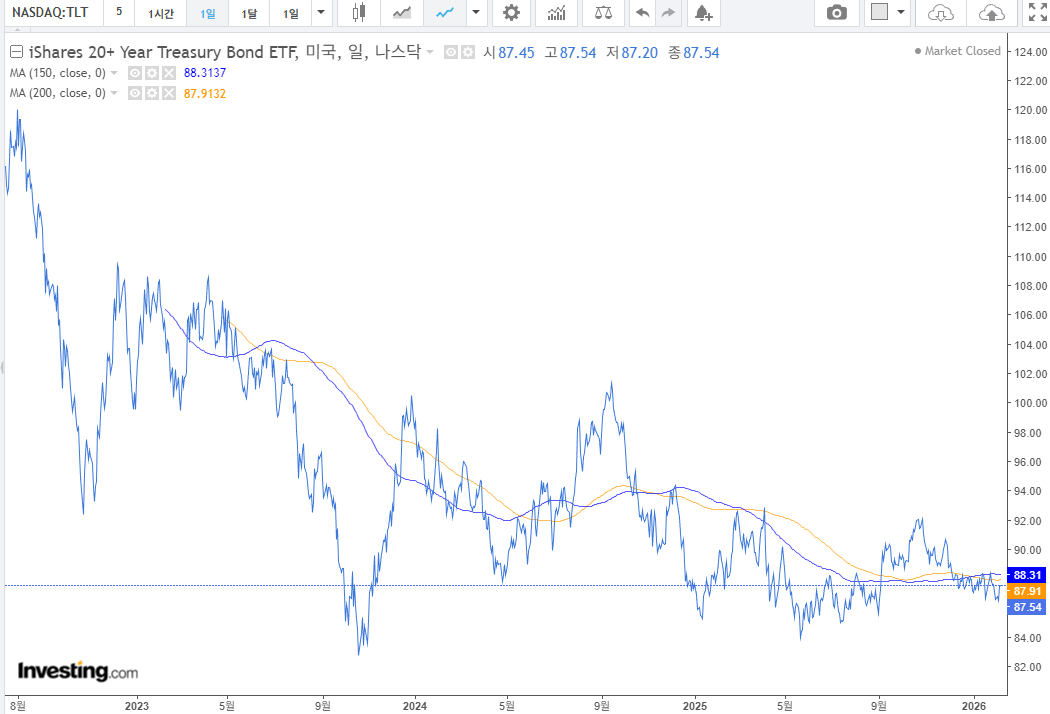This screenshot has width=1050, height=714.
Task: Remove the MA 150 indicator
Action: click(x=169, y=73)
